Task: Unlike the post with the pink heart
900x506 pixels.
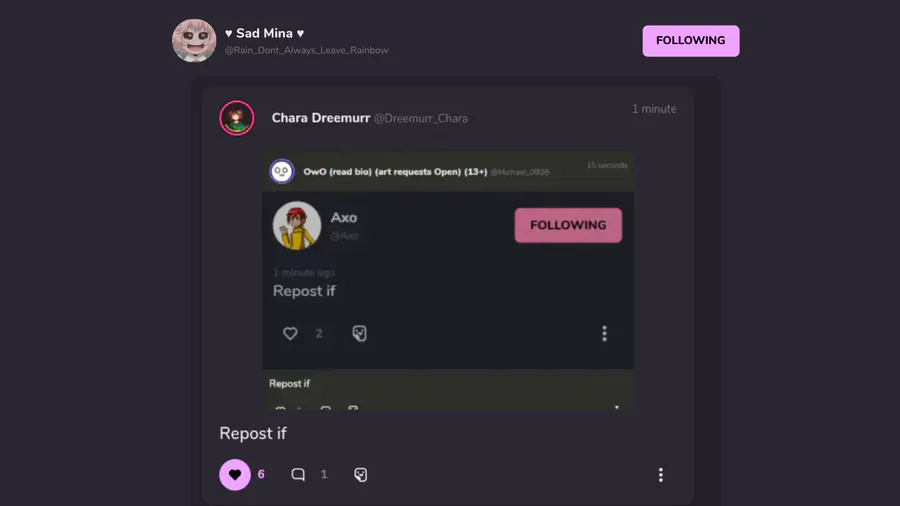Action: pos(235,474)
